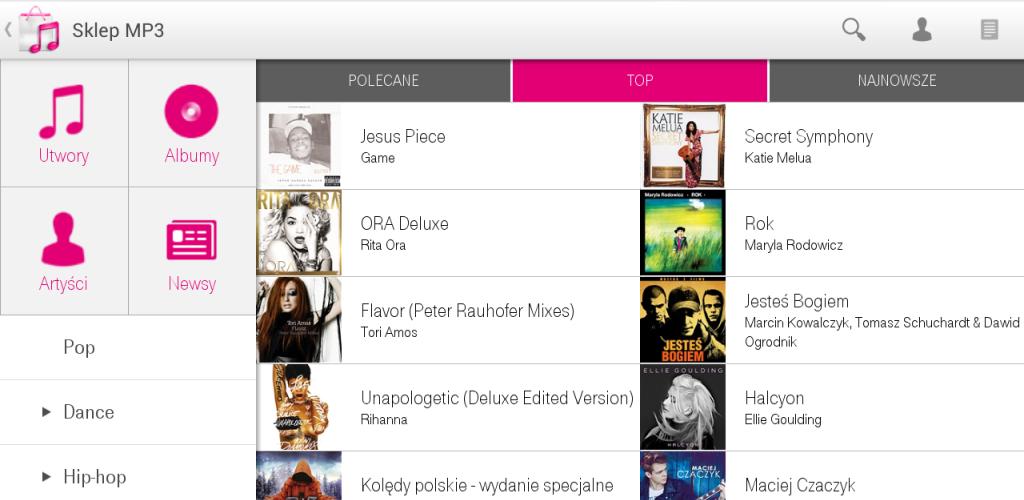
Task: Expand the Dance genre triangle
Action: [x=46, y=412]
